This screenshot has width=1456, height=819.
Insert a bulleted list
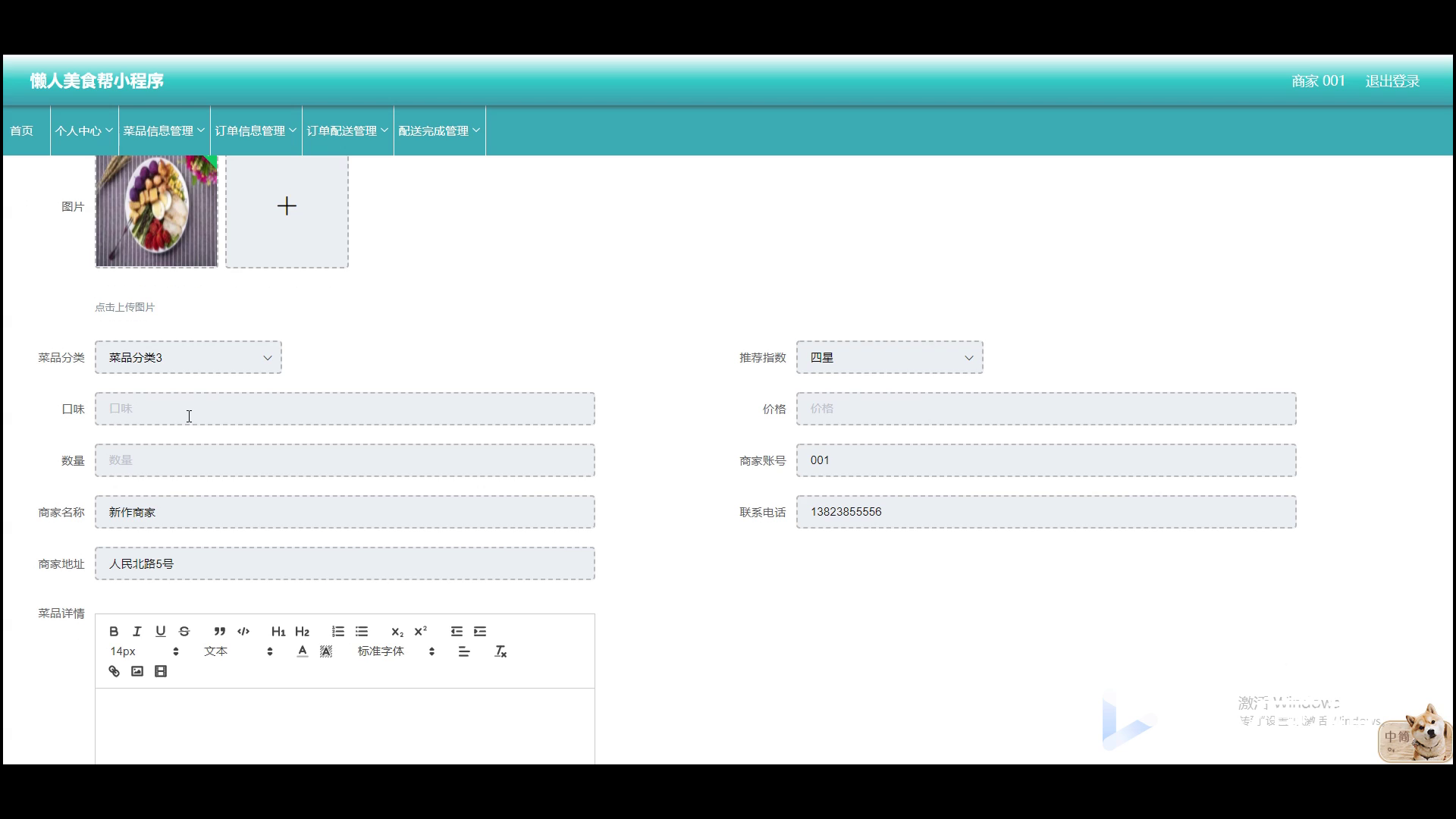pyautogui.click(x=362, y=631)
